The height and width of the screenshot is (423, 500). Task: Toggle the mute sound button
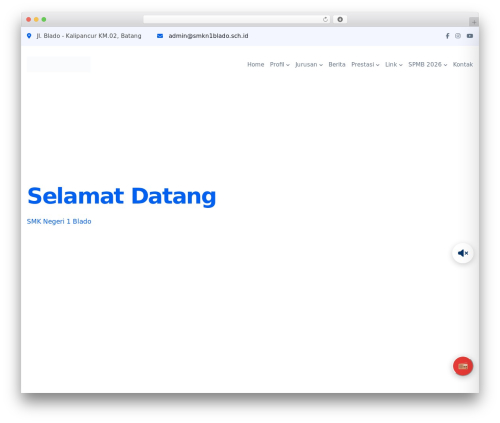[x=463, y=253]
